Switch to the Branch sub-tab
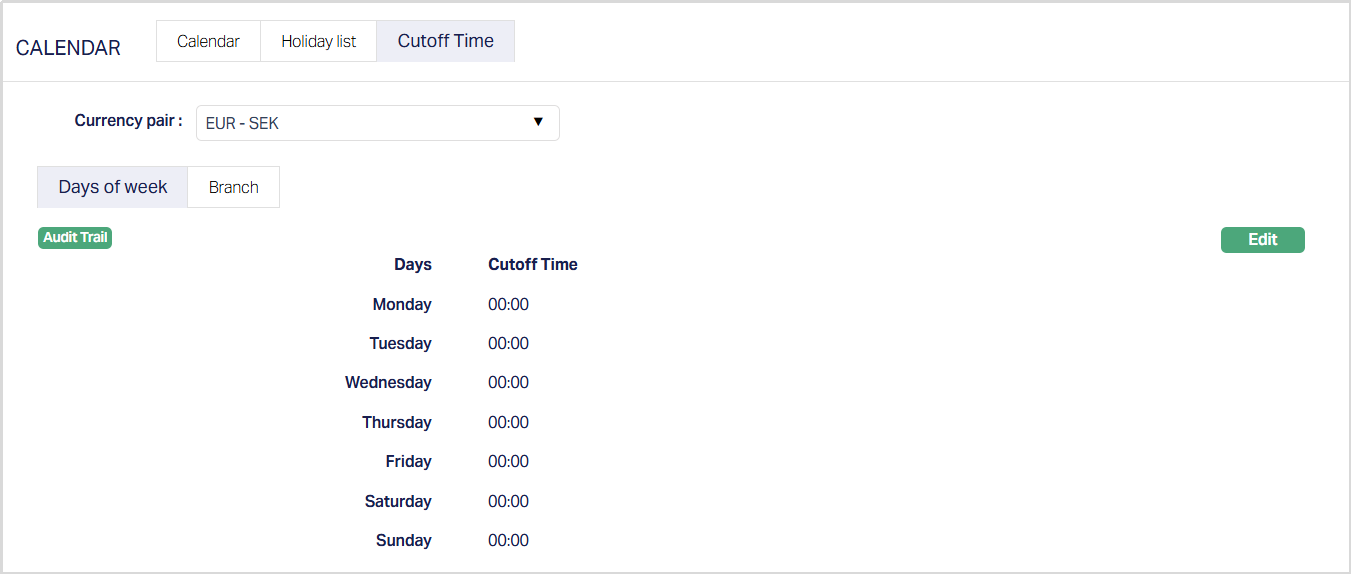Image resolution: width=1351 pixels, height=574 pixels. 233,187
